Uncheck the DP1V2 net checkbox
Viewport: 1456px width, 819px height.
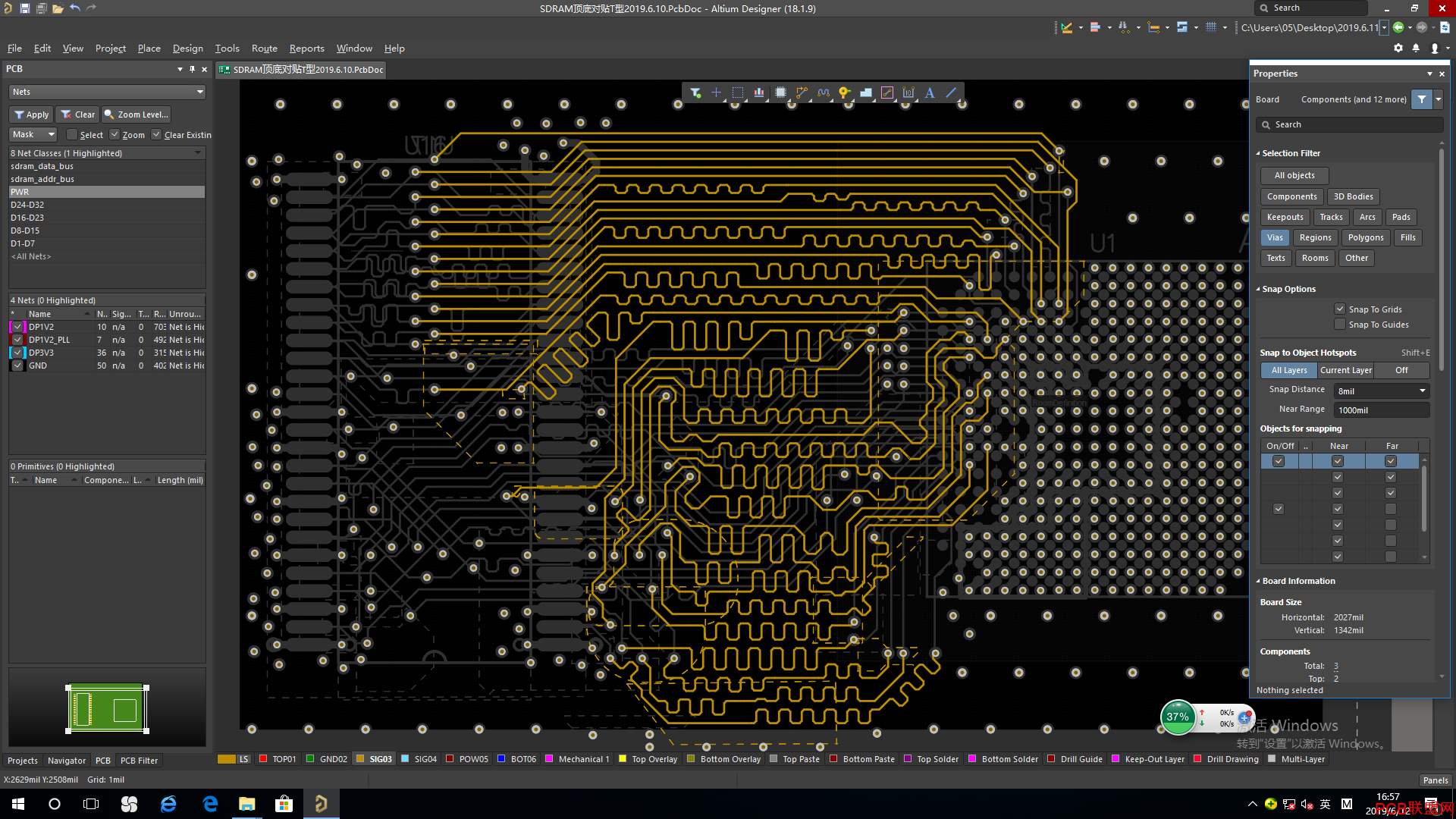(17, 327)
